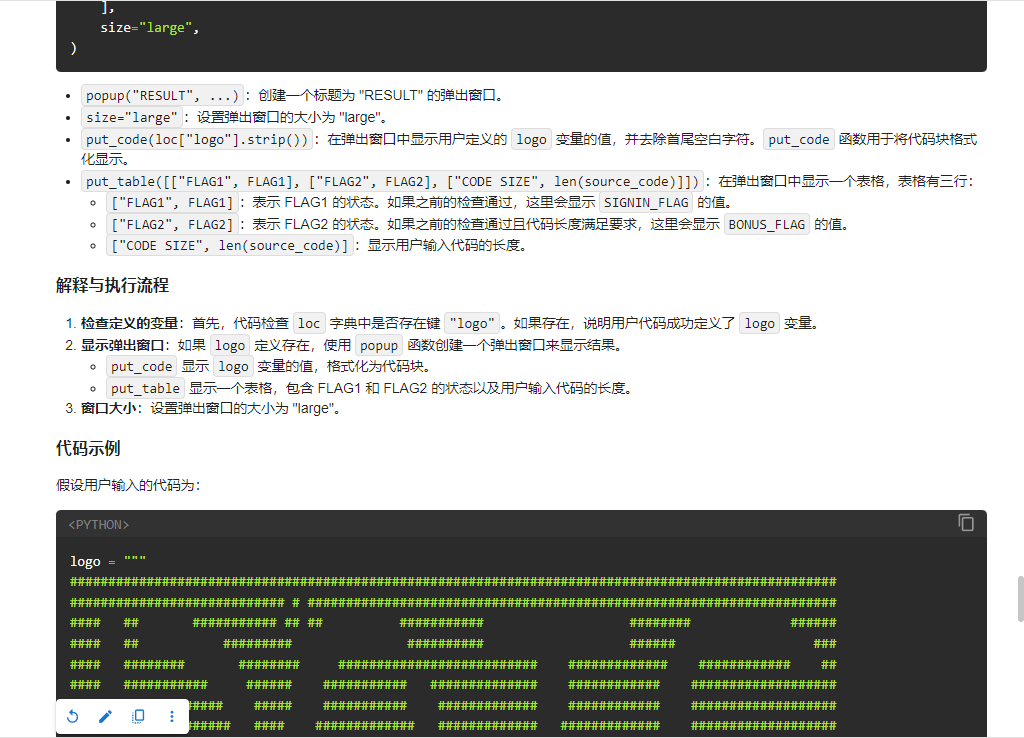Copy the Python code block contents

[966, 523]
